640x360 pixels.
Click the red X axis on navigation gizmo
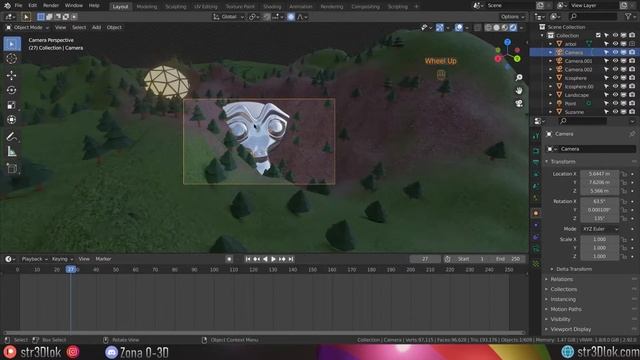click(498, 59)
